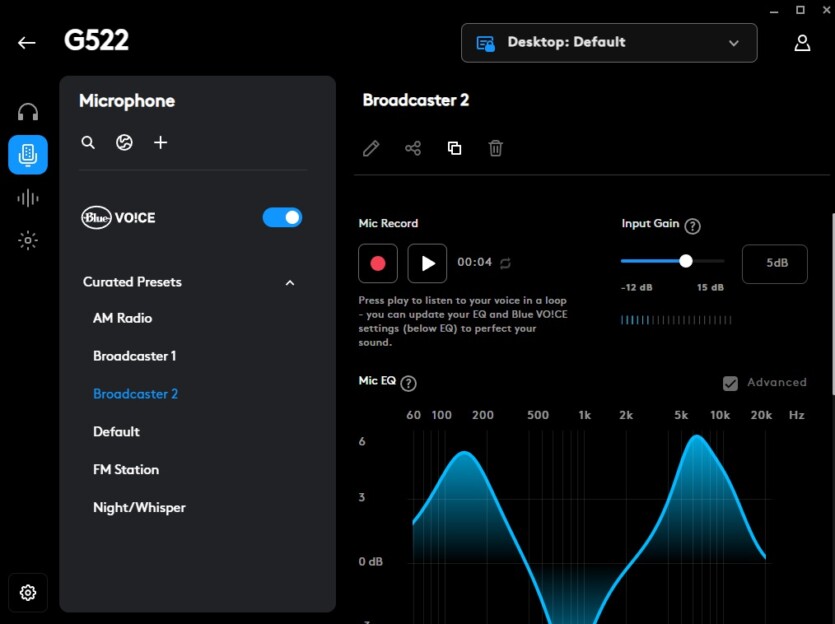Add a new microphone preset
This screenshot has height=624, width=835.
click(x=160, y=143)
